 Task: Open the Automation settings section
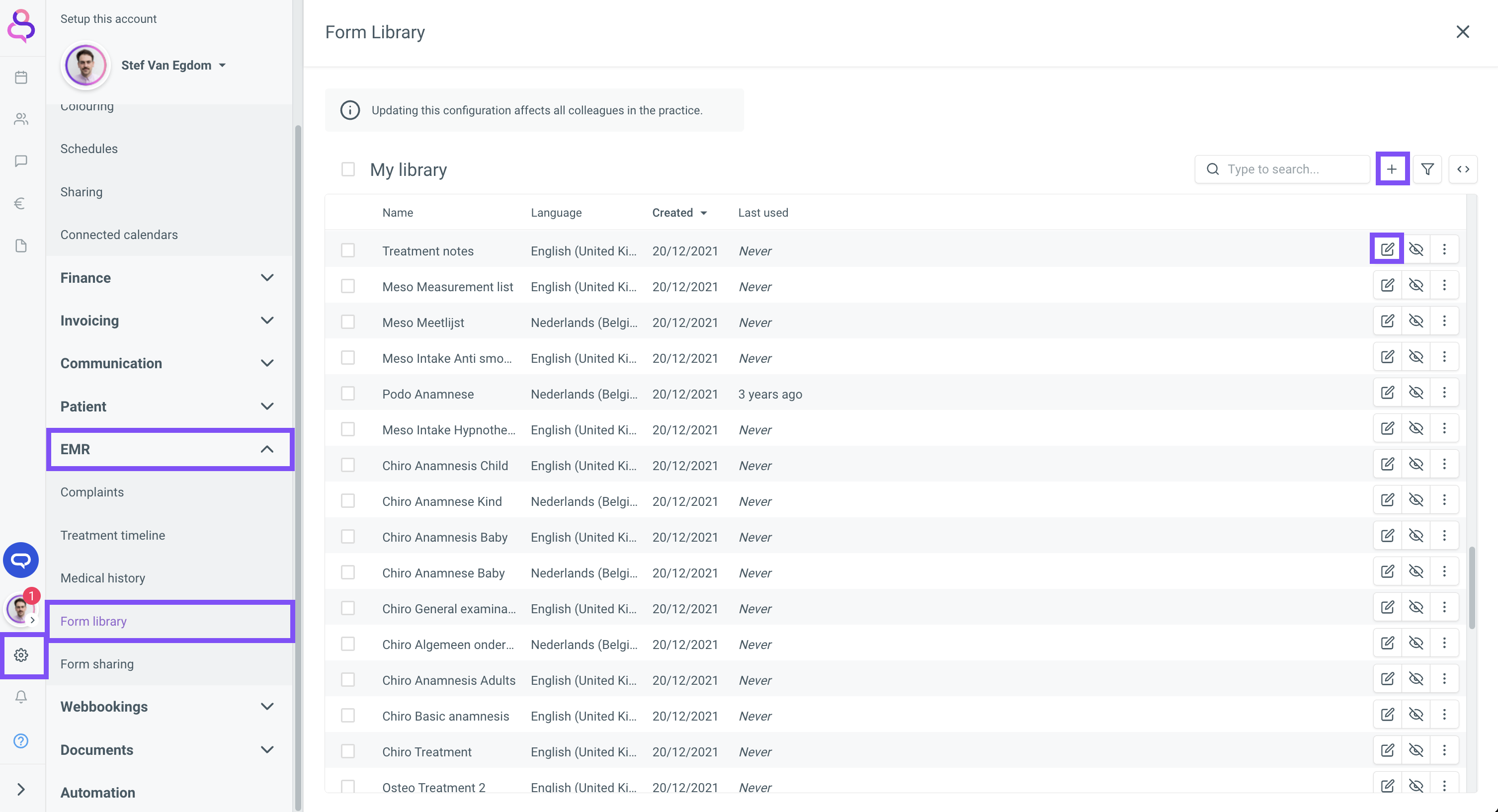168,793
